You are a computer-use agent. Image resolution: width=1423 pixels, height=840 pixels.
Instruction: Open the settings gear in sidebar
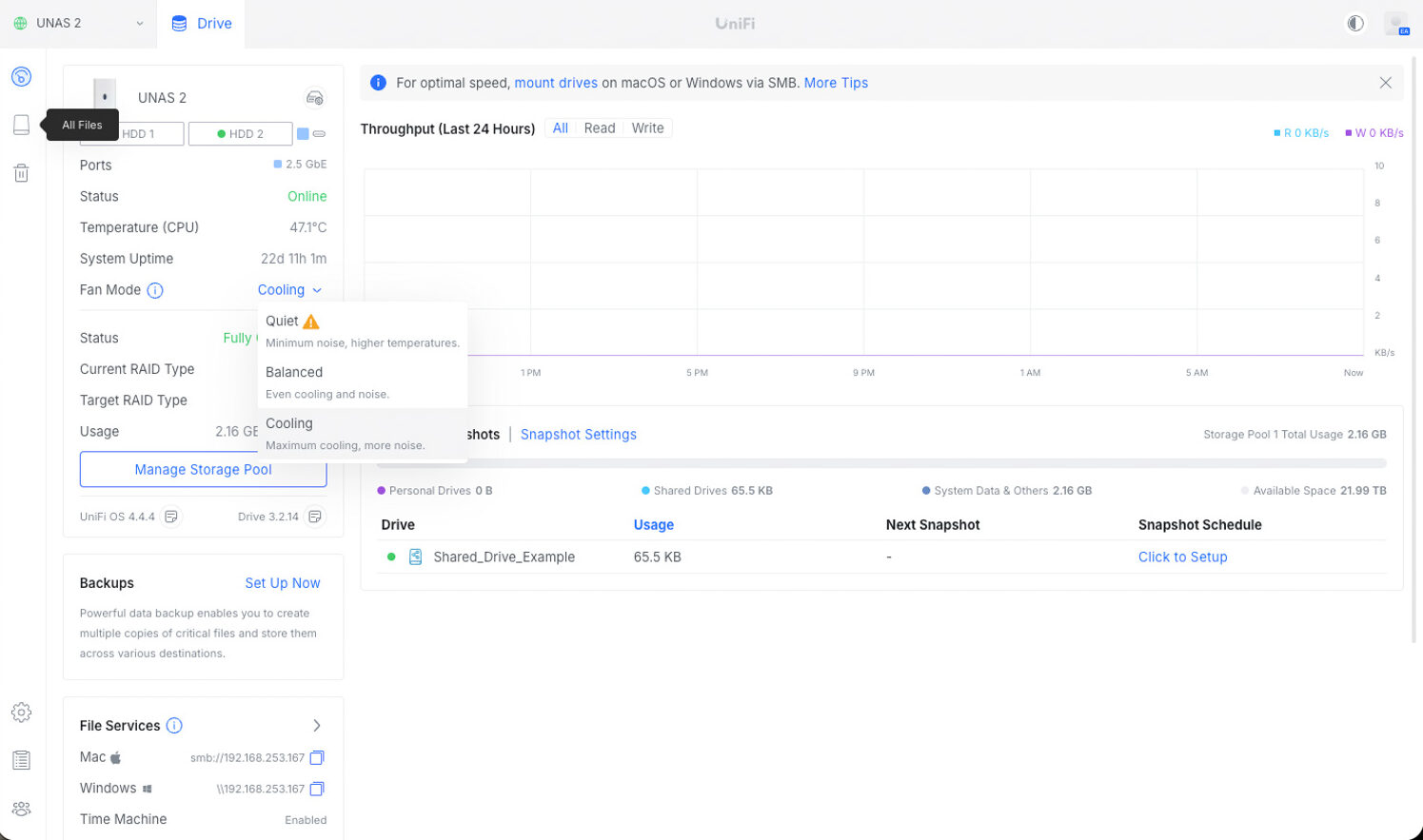[21, 713]
